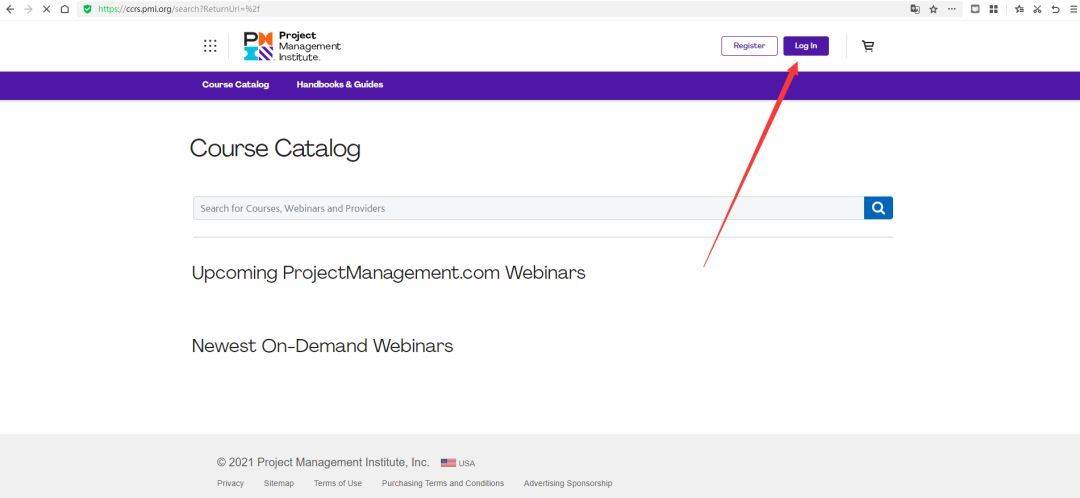Open the Terms of Use link

[x=338, y=484]
